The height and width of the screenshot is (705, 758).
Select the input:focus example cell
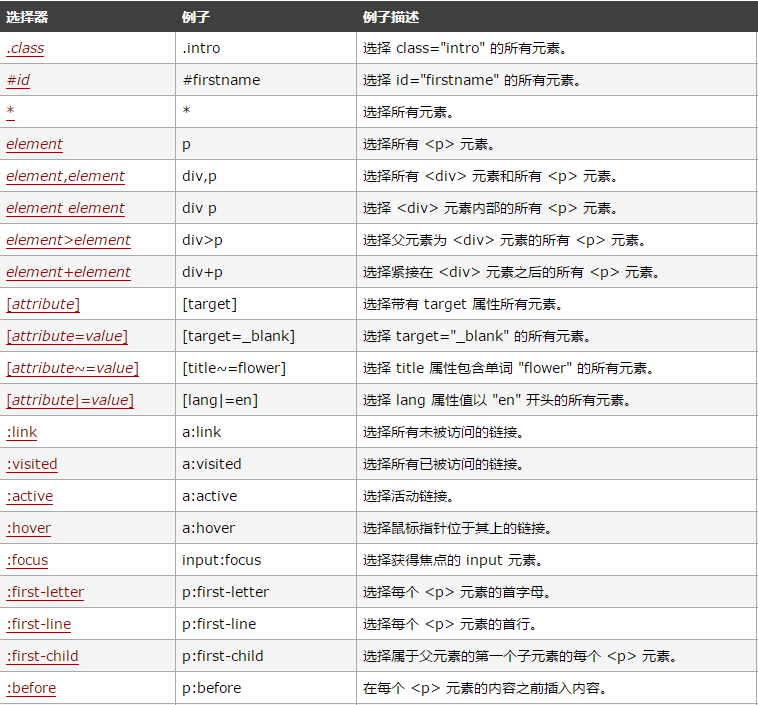[x=266, y=560]
